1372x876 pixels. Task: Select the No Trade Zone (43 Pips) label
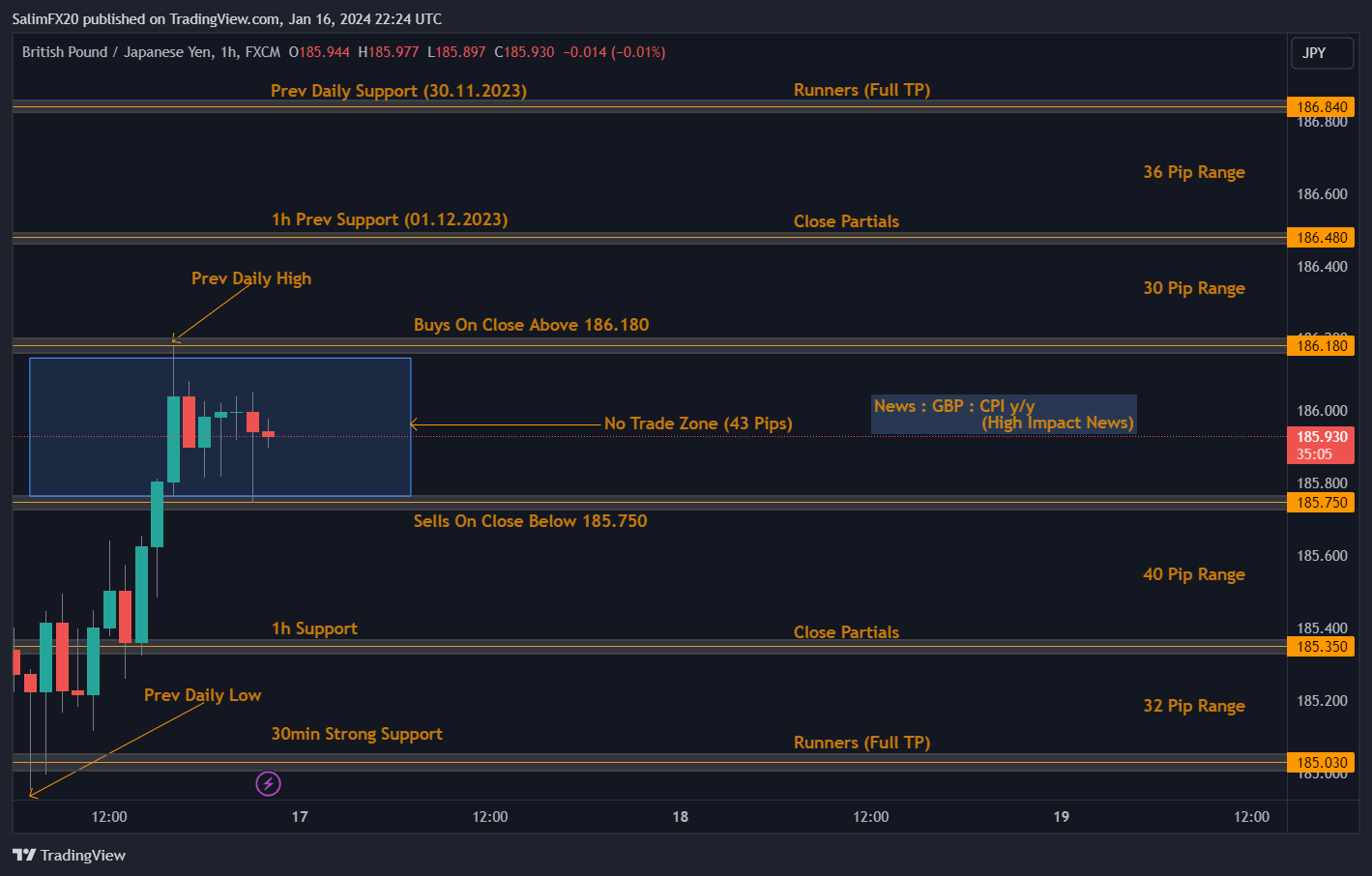(698, 423)
